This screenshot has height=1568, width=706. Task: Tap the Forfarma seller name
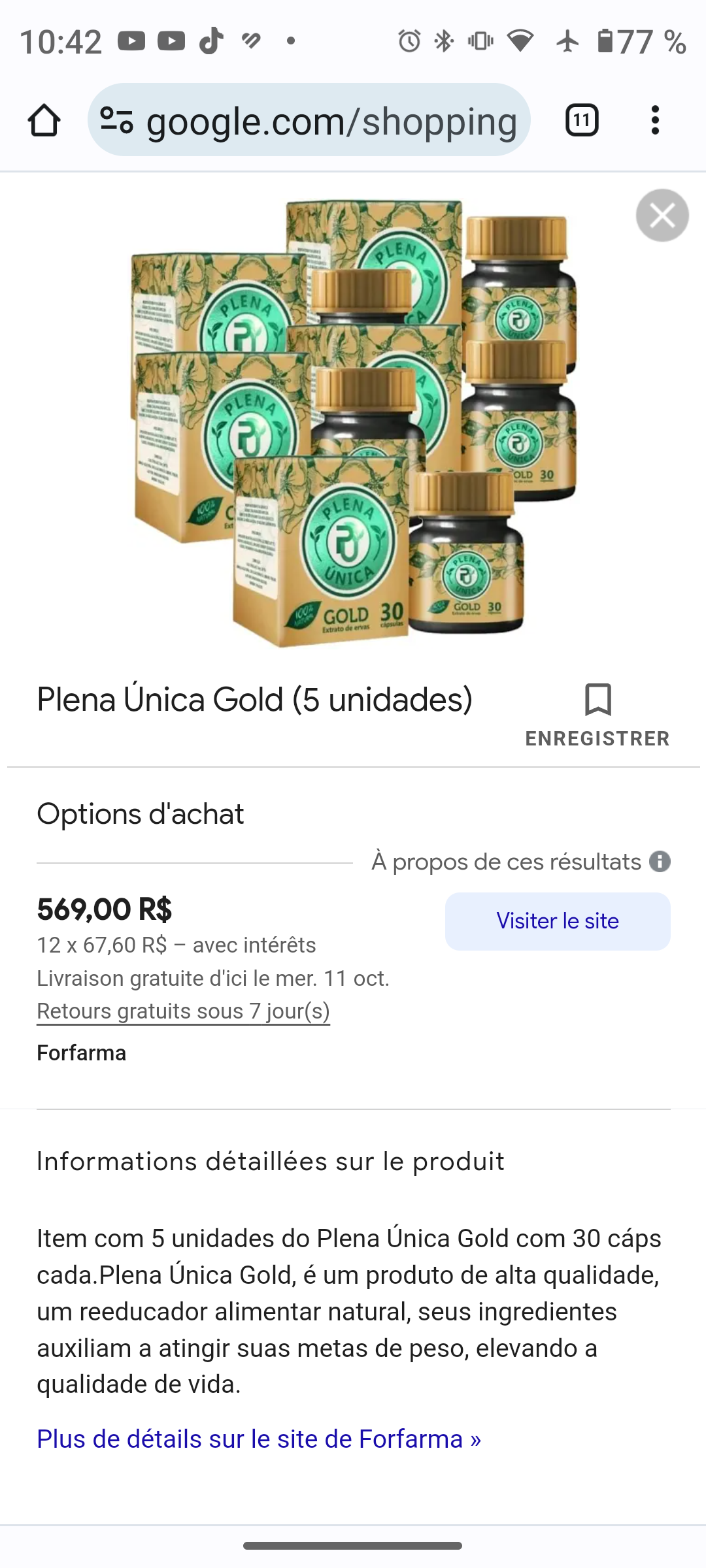pyautogui.click(x=81, y=1053)
